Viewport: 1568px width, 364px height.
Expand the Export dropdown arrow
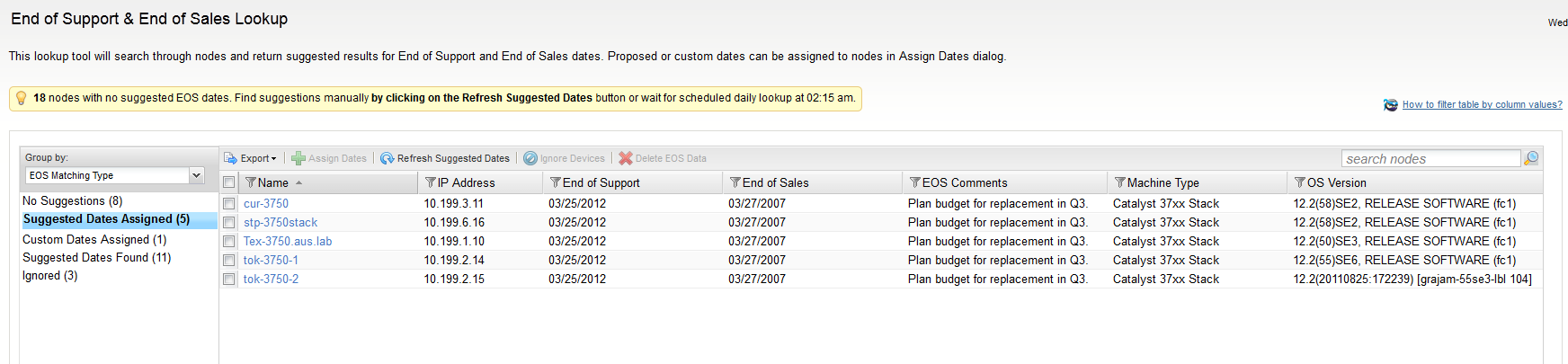pyautogui.click(x=273, y=159)
